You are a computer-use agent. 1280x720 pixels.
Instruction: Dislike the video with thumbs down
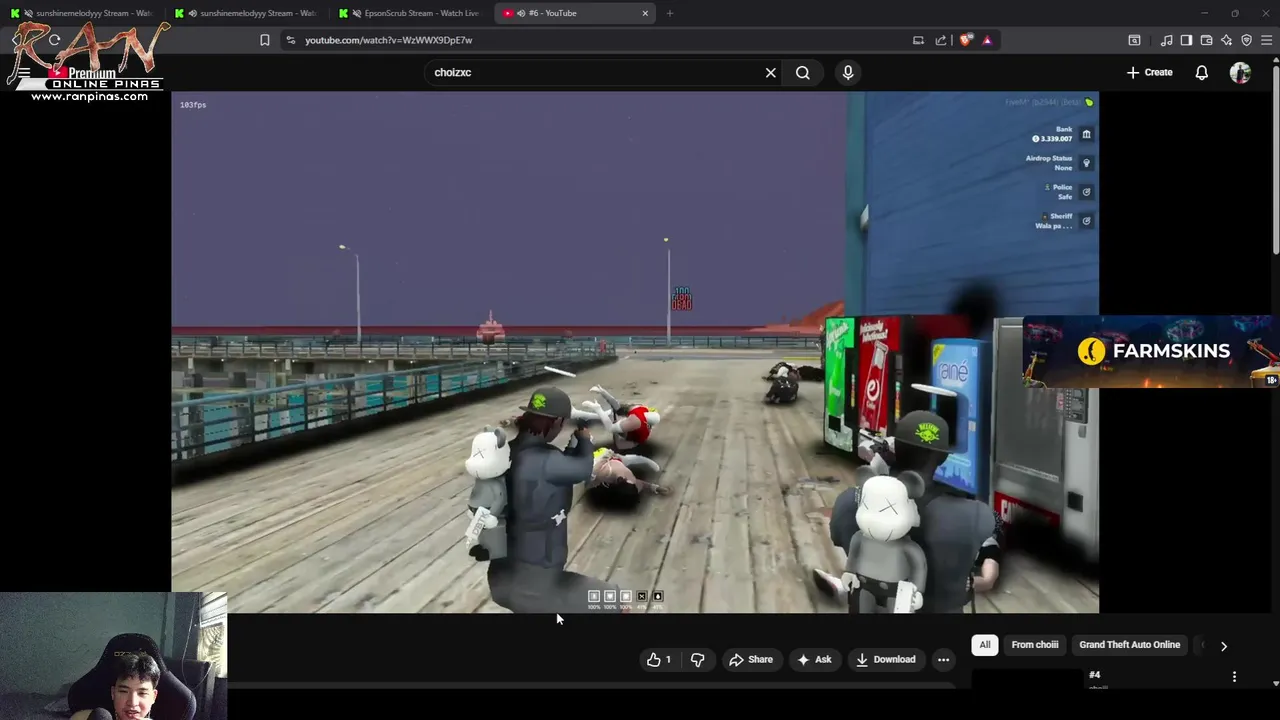pos(697,659)
